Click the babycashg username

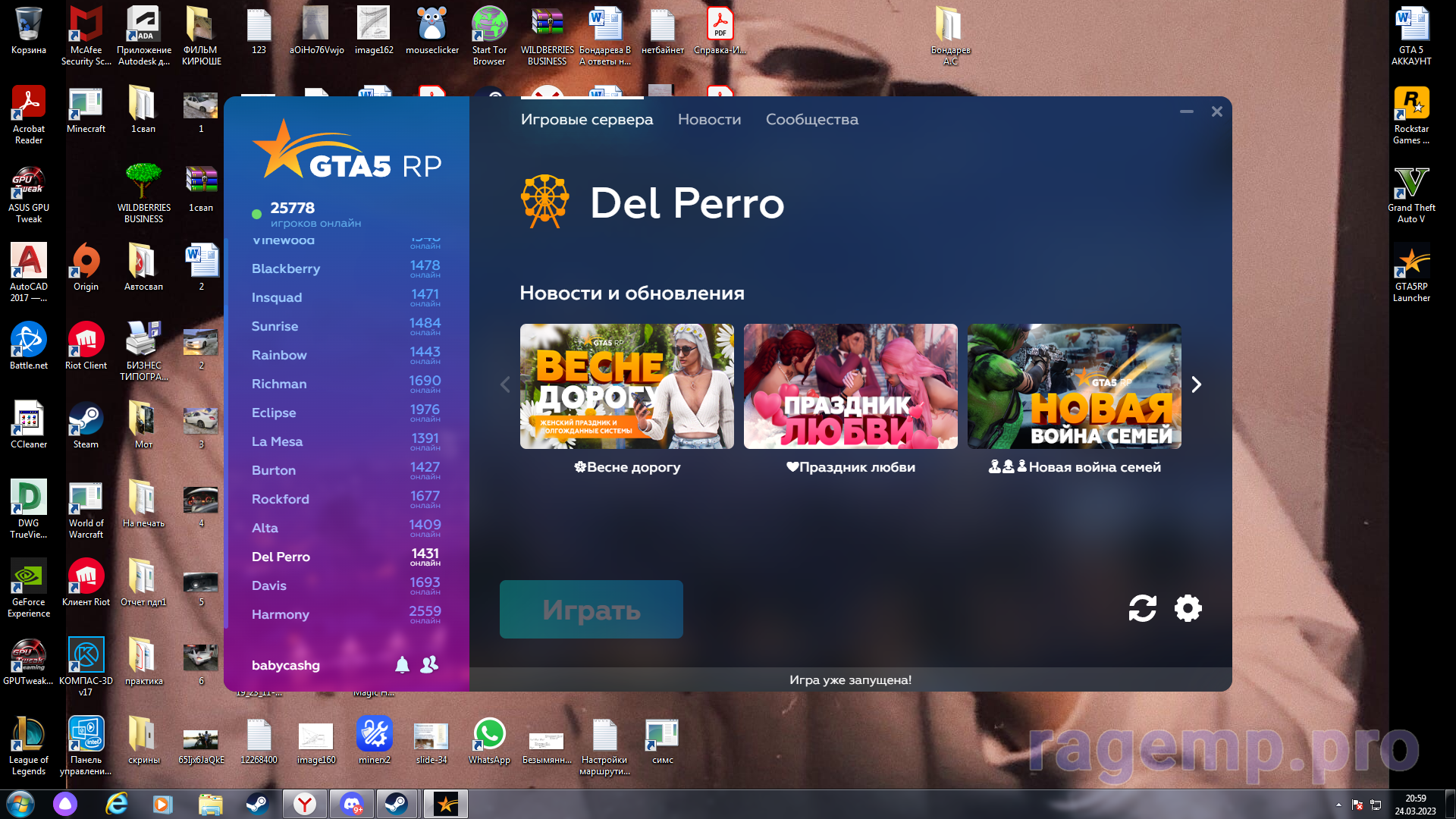click(286, 665)
